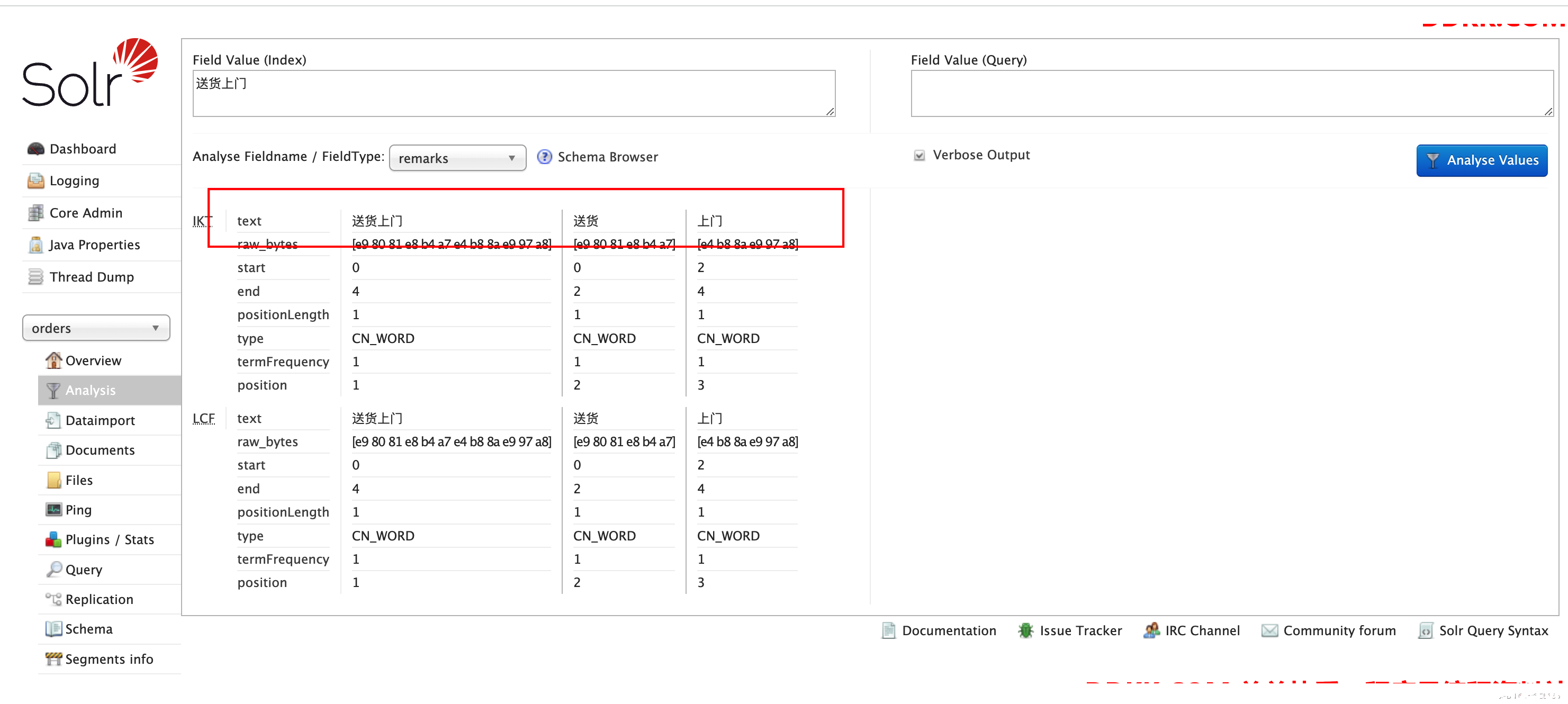1568x704 pixels.
Task: Click the IKT tokenizer abbreviation label
Action: 203,221
